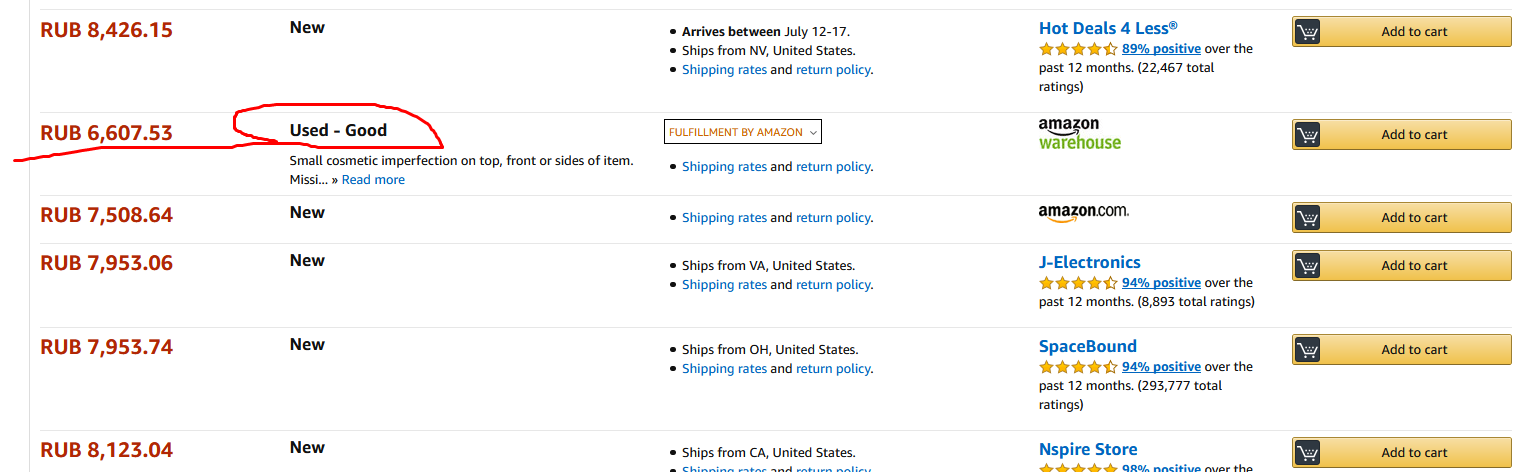This screenshot has height=472, width=1517.
Task: Click the cart icon in Nspire Store row
Action: [x=1306, y=453]
